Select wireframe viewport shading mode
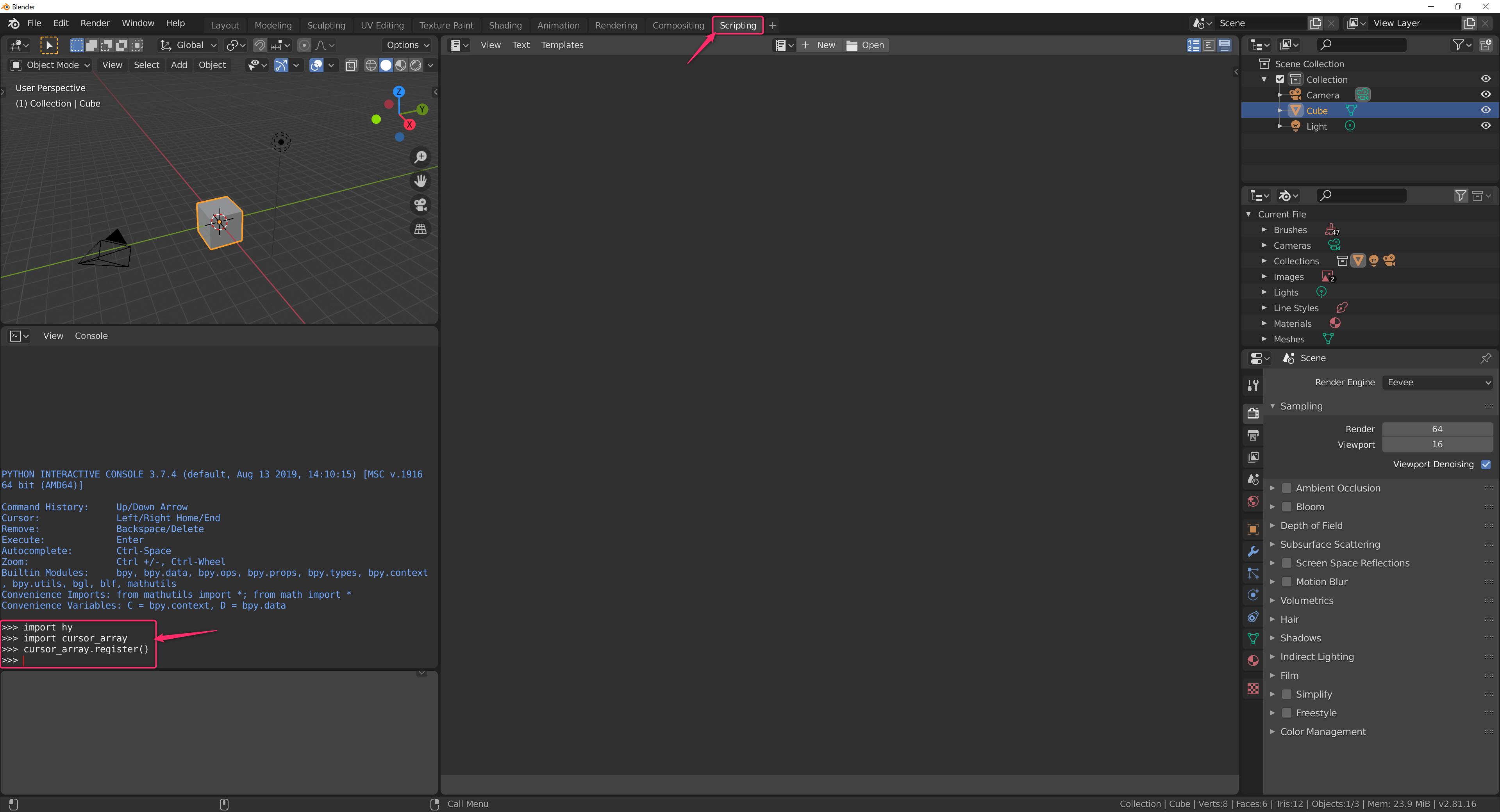Screen dimensions: 1500x812 [x=371, y=65]
